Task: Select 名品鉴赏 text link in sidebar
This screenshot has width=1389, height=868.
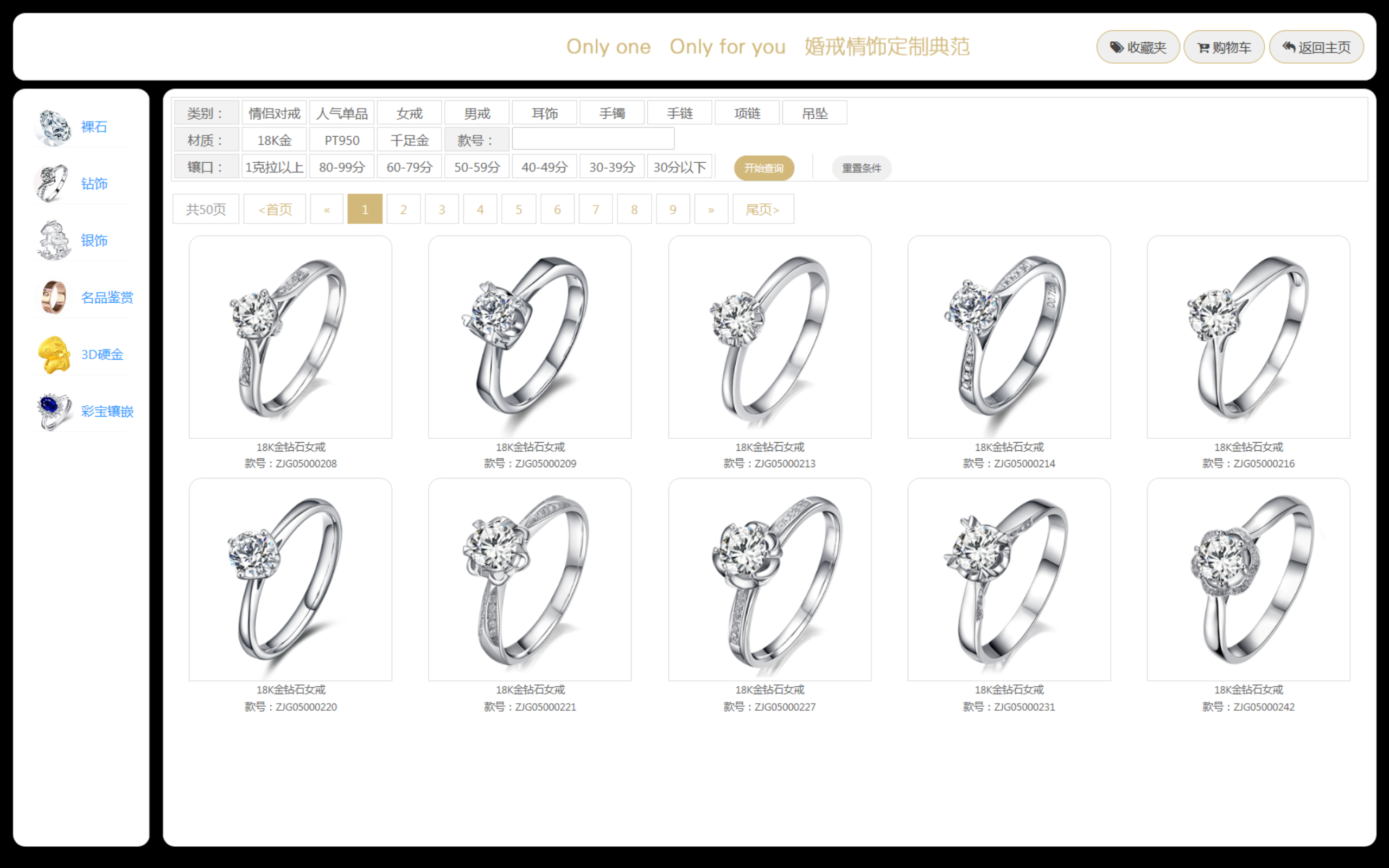Action: (x=107, y=297)
